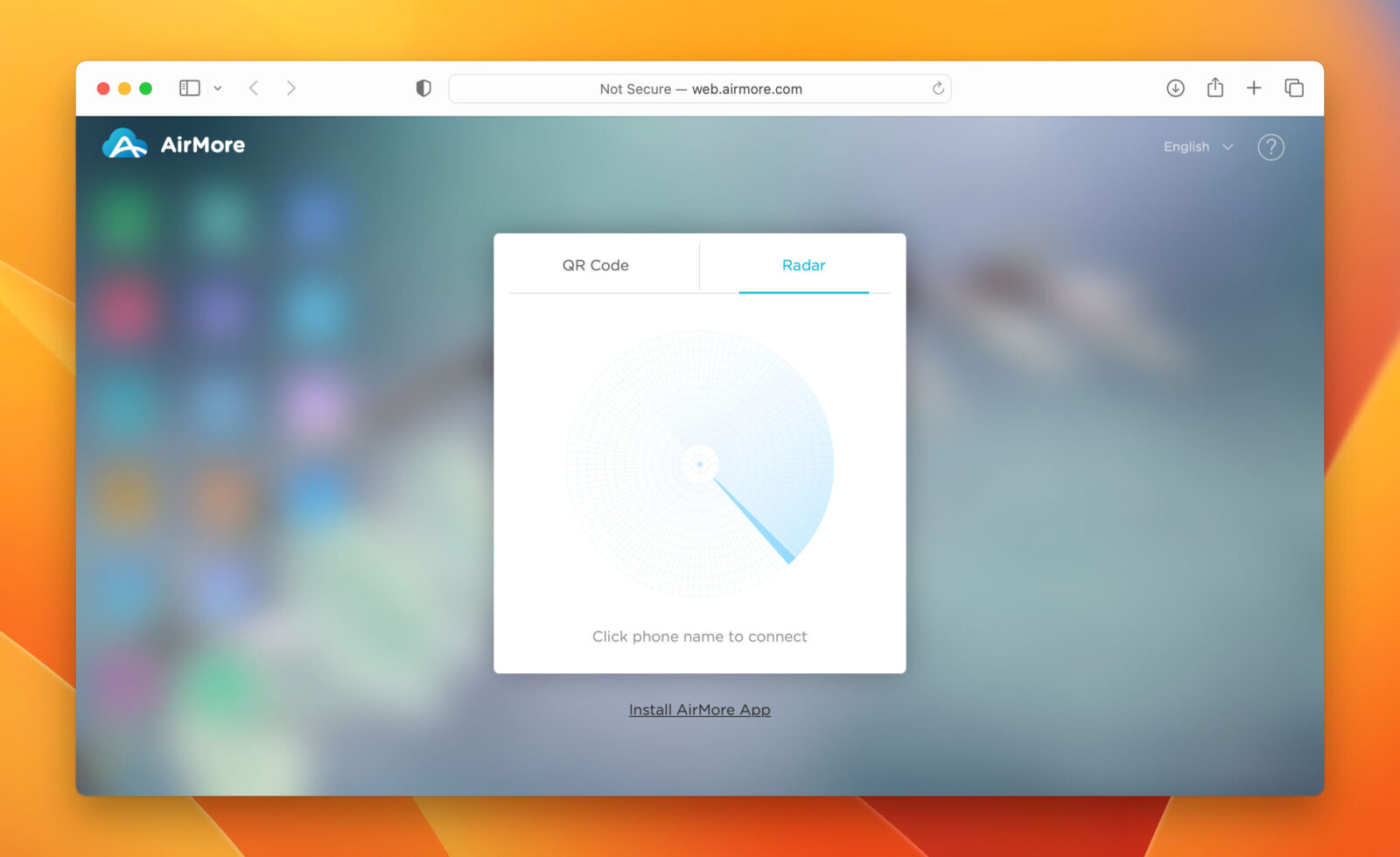Click the chevron next to the sidebar icon
The height and width of the screenshot is (857, 1400).
pyautogui.click(x=217, y=88)
